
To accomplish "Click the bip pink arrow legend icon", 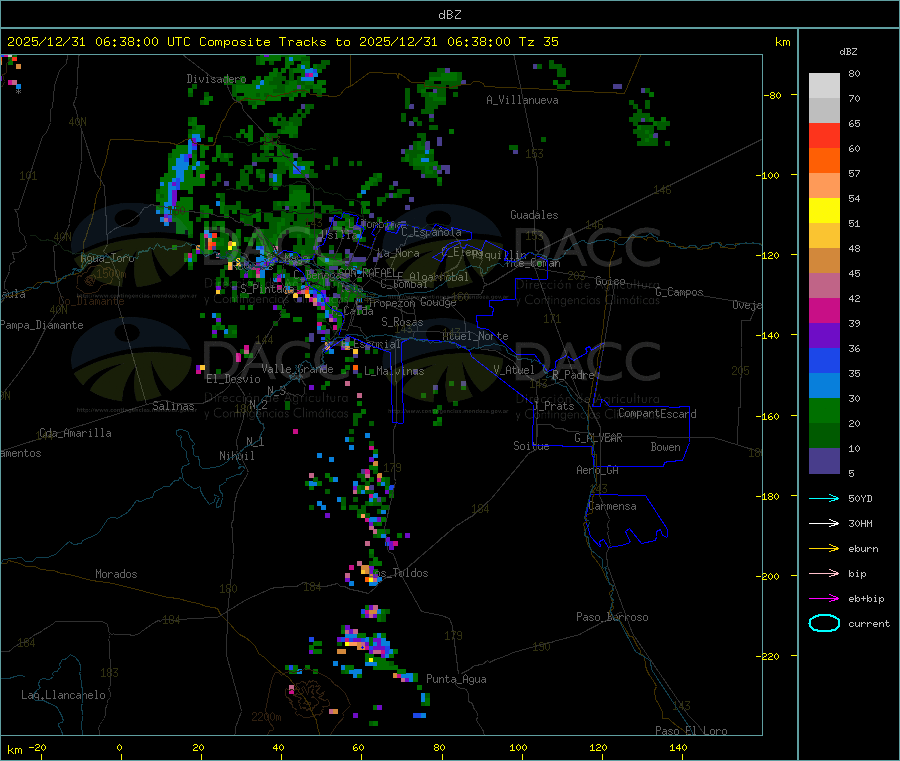I will click(824, 573).
